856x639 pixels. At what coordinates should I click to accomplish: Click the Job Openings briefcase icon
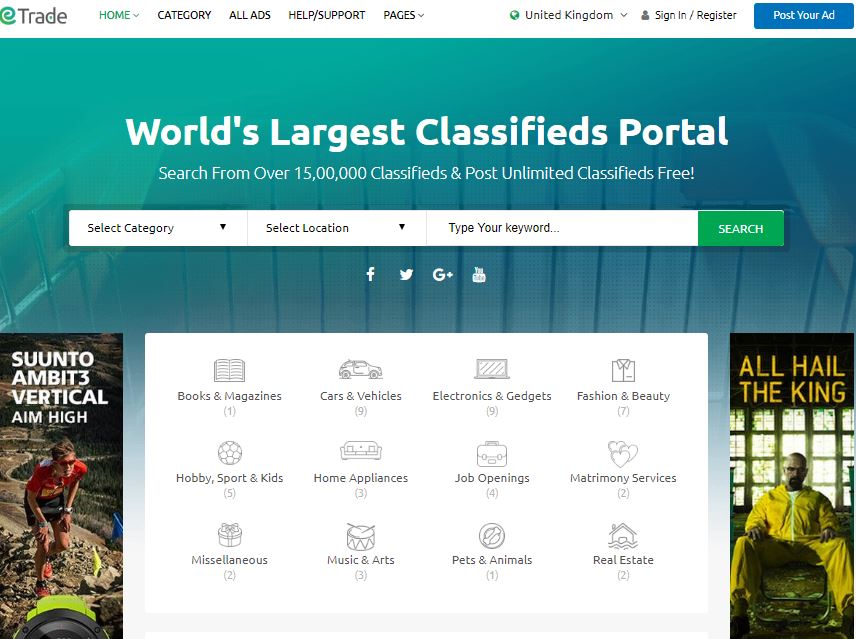pyautogui.click(x=492, y=453)
